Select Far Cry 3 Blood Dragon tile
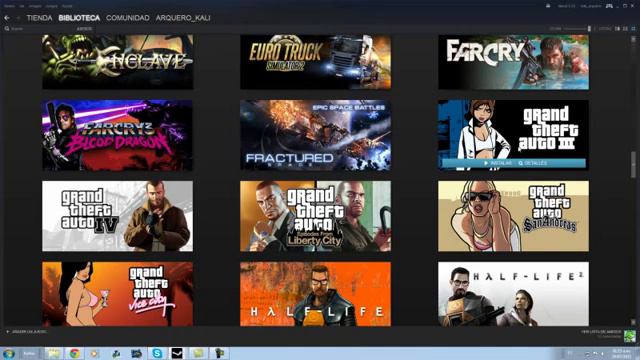 [118, 135]
